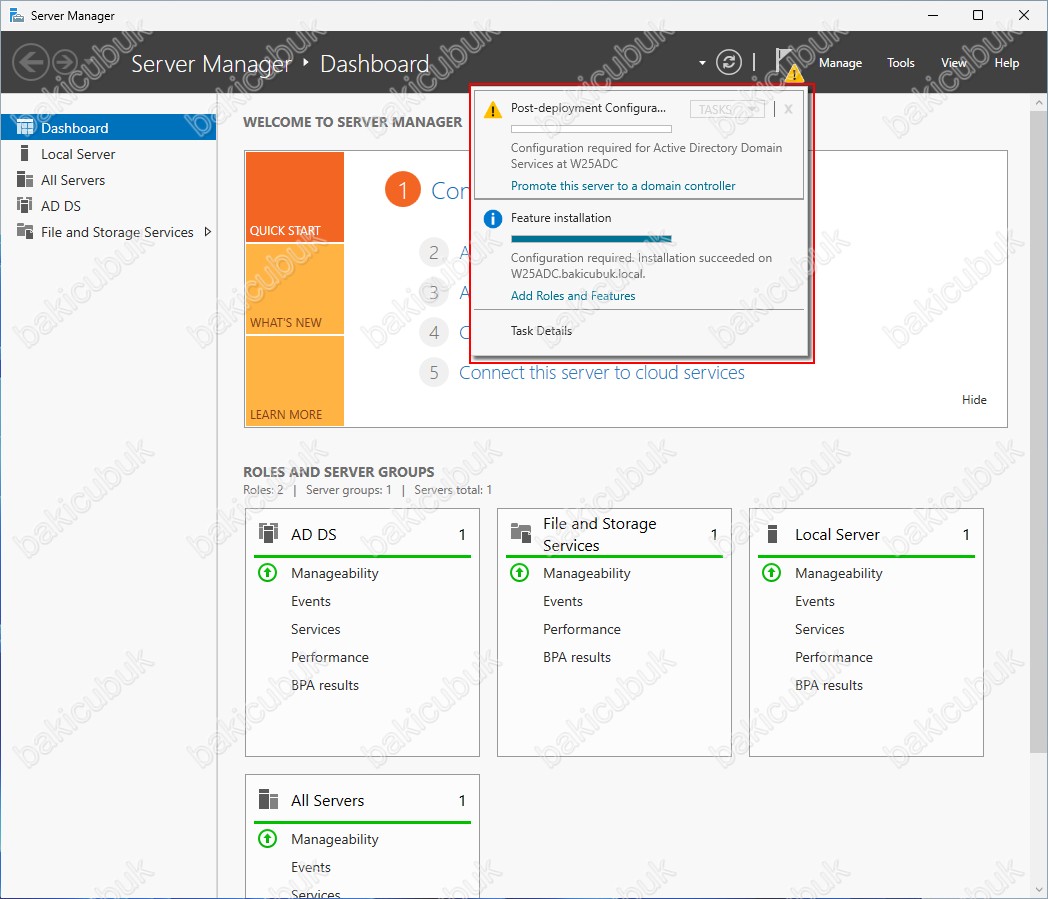Click the Post-deployment Configuration progress bar
1048x899 pixels.
[592, 129]
